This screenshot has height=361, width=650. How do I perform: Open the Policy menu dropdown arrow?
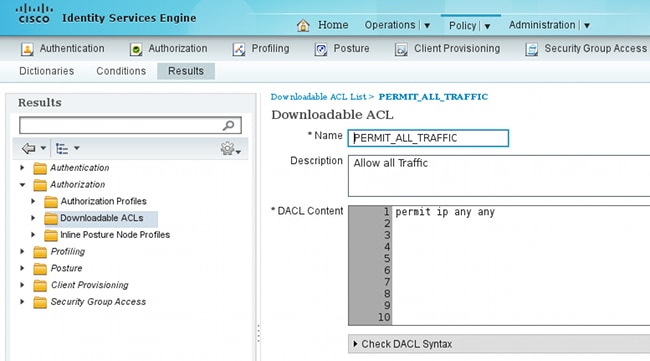tap(488, 26)
